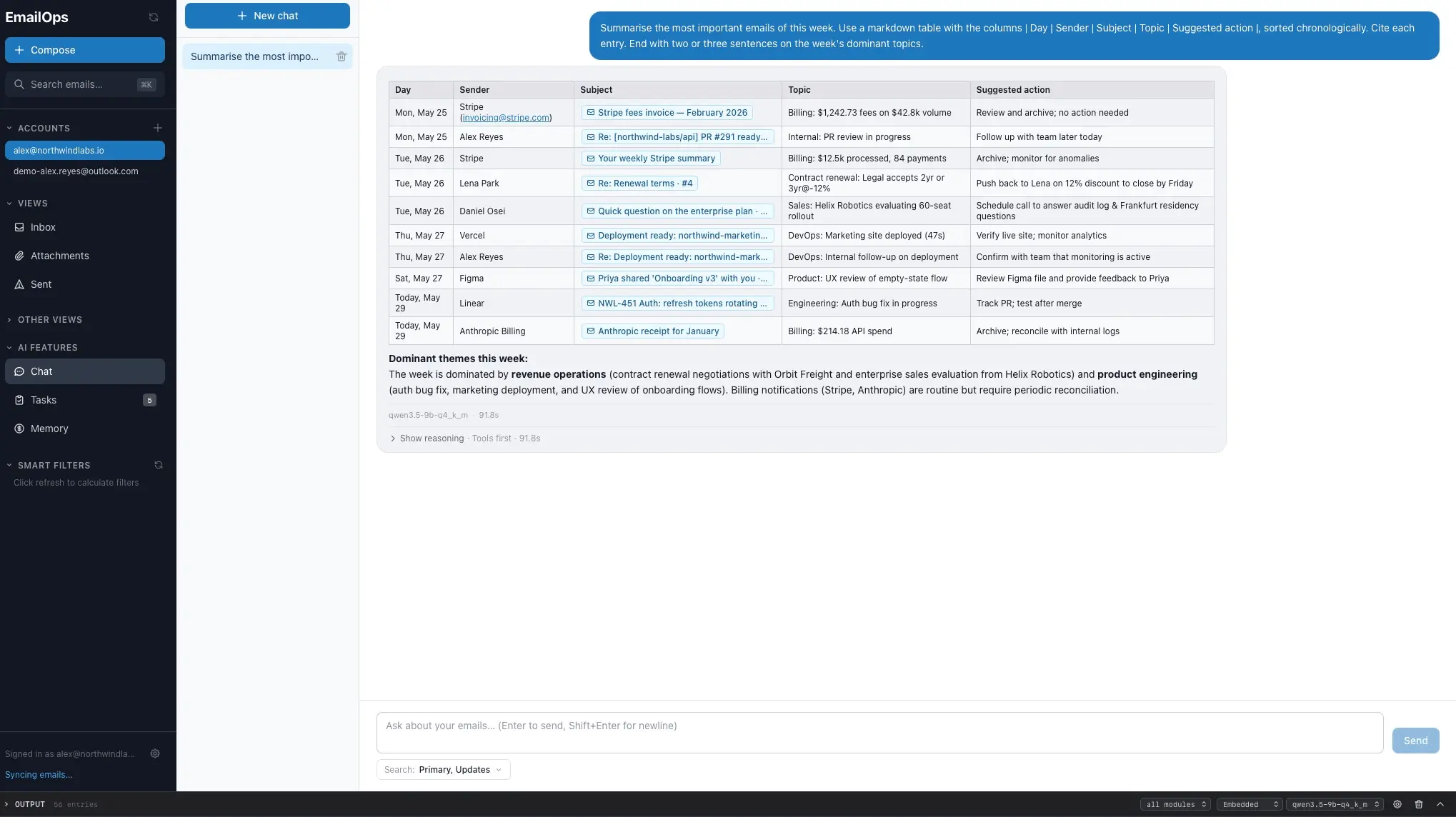Click the Tasks badge showing 5
The width and height of the screenshot is (1456, 817).
pos(149,400)
